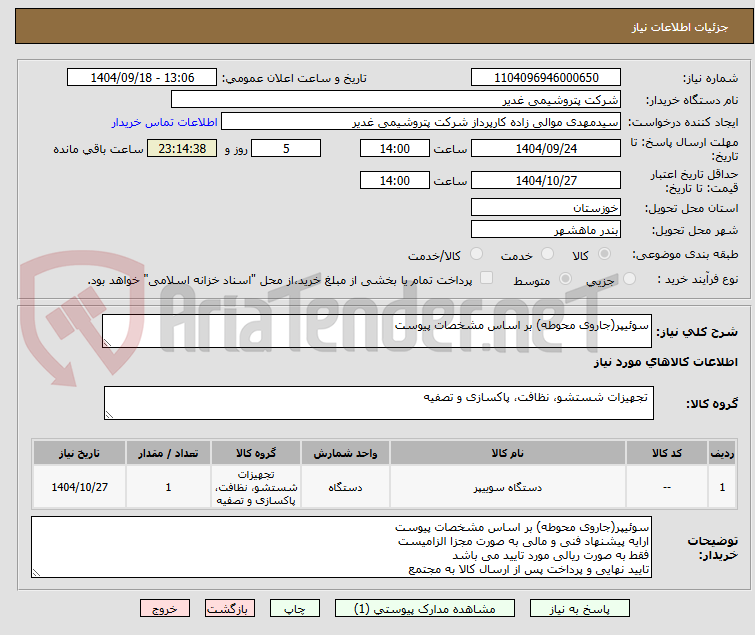755x635 pixels.
Task: Click the requester field 'سیدمهدی موالی زاده'
Action: [421, 122]
